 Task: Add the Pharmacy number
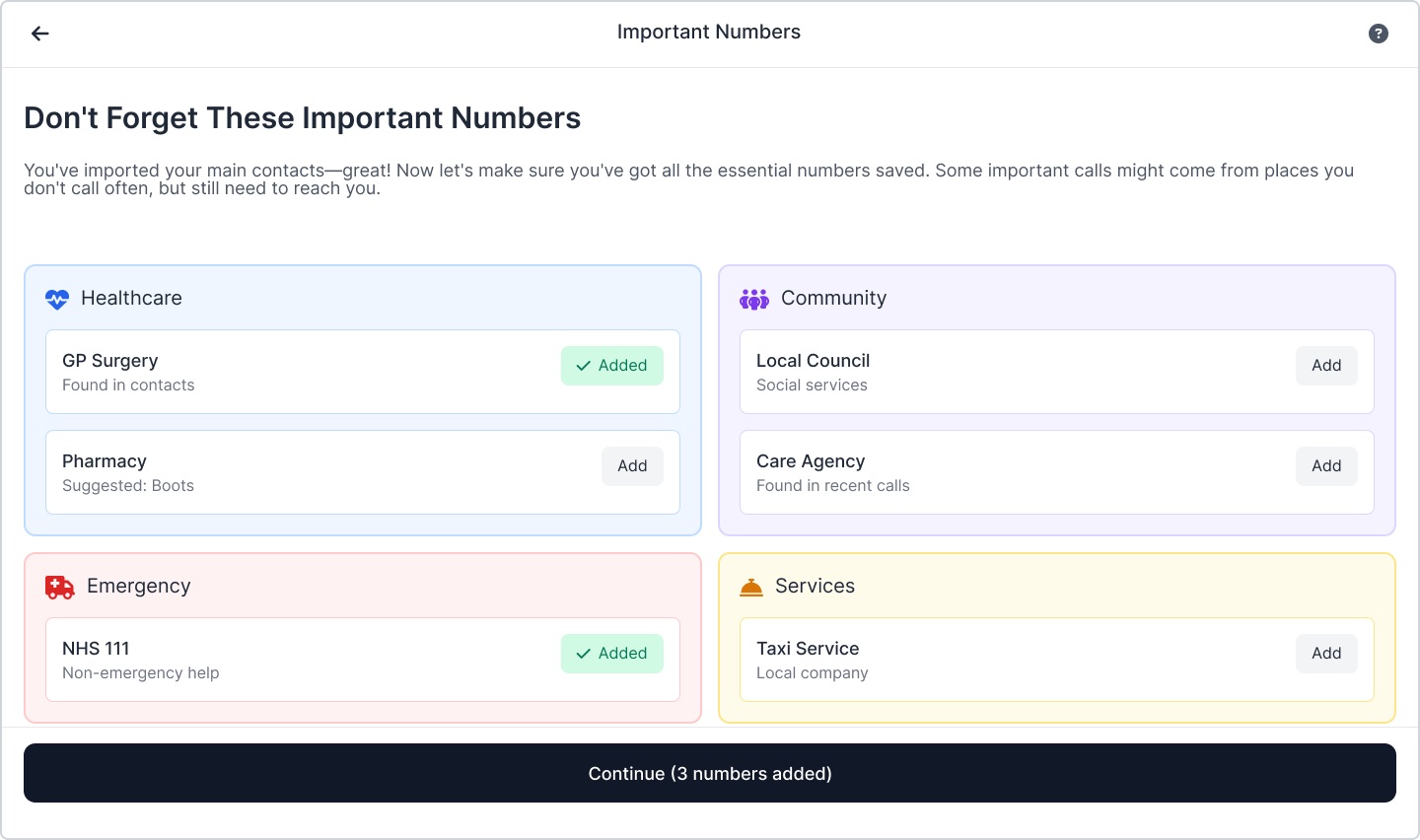click(632, 466)
